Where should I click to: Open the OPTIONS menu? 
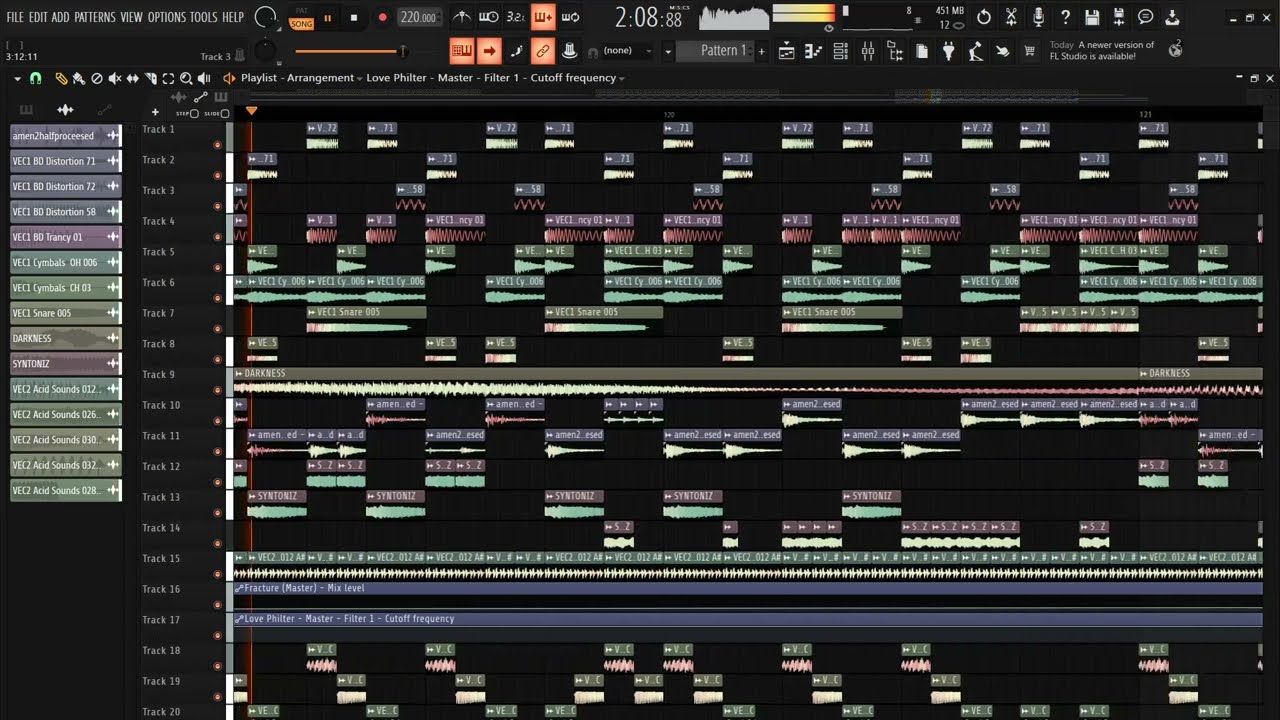click(x=167, y=17)
